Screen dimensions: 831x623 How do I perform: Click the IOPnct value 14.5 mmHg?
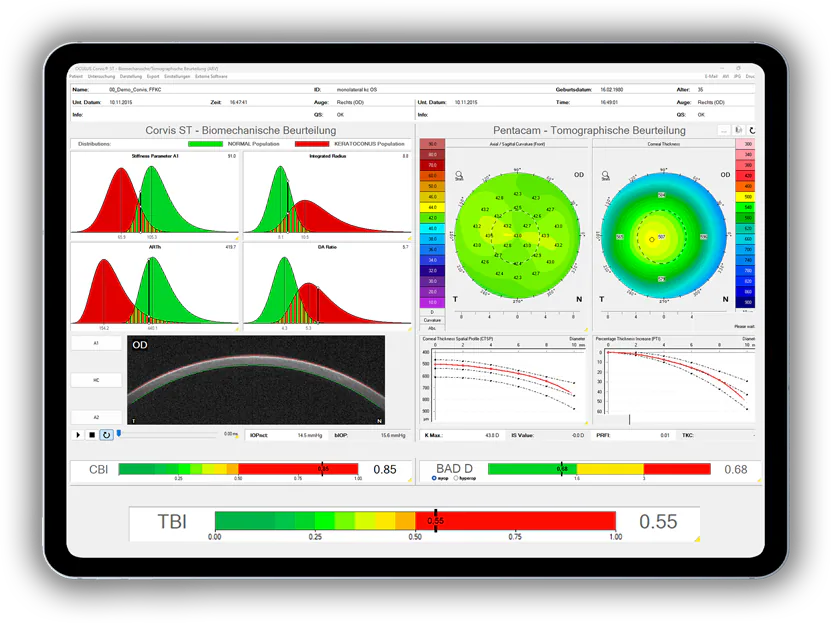310,435
